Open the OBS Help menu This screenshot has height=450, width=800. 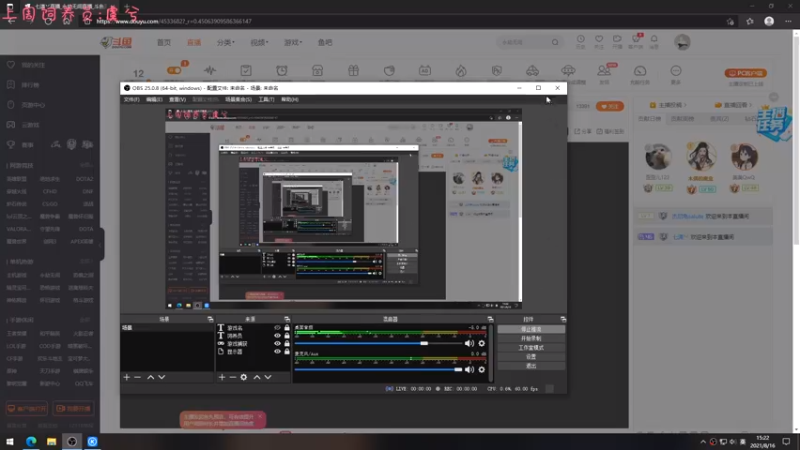point(290,99)
